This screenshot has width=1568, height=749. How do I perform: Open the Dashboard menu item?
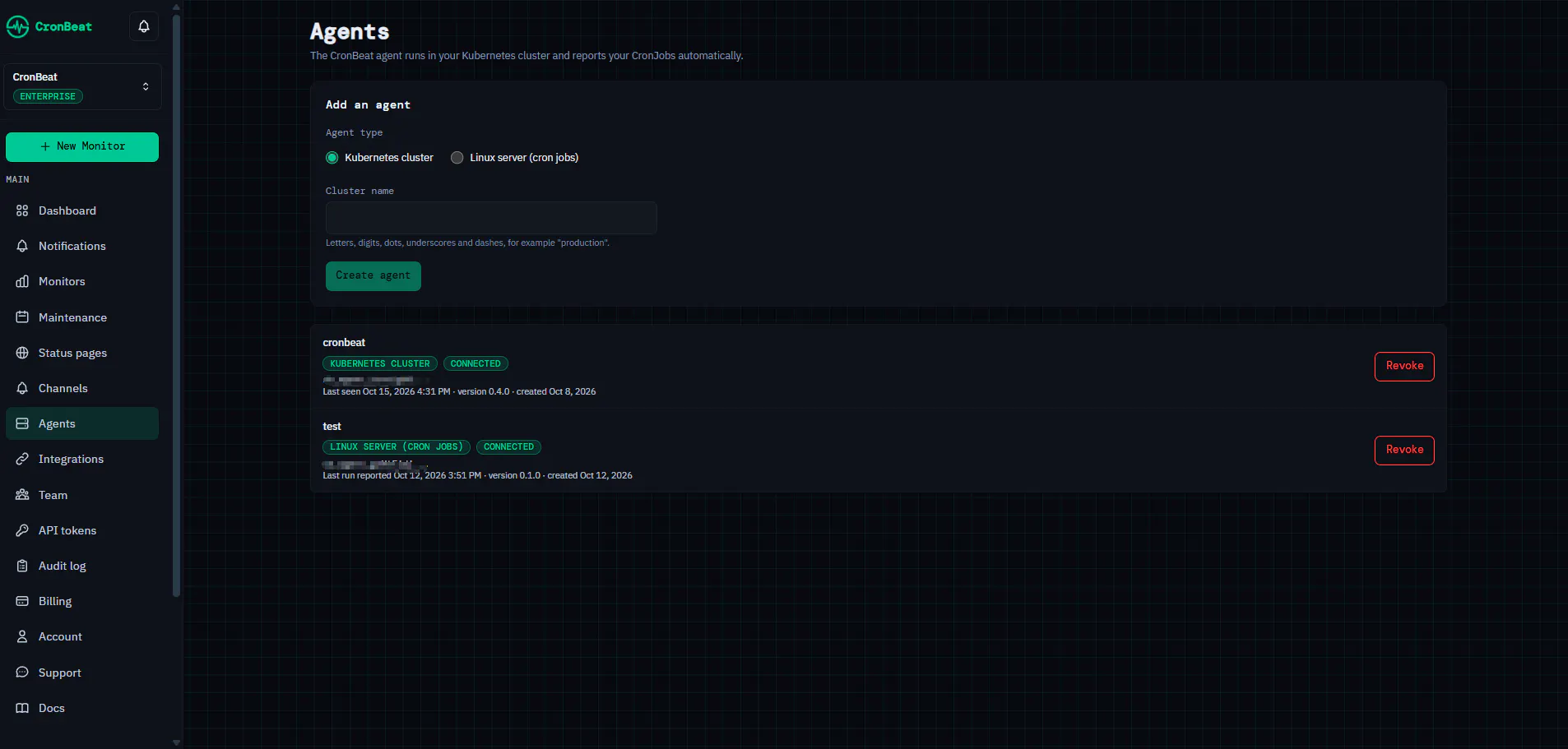pyautogui.click(x=82, y=210)
